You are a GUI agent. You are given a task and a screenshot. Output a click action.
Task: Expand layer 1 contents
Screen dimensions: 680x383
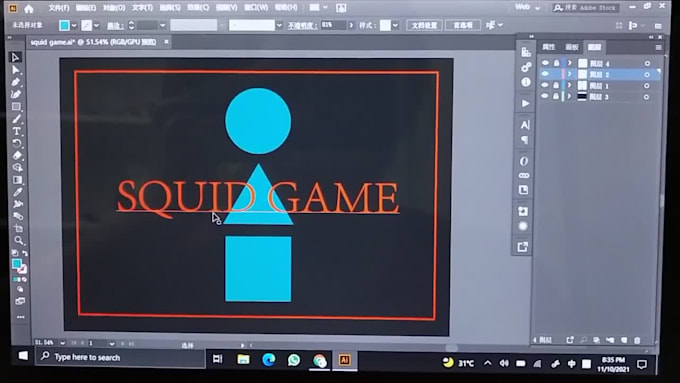pyautogui.click(x=569, y=85)
